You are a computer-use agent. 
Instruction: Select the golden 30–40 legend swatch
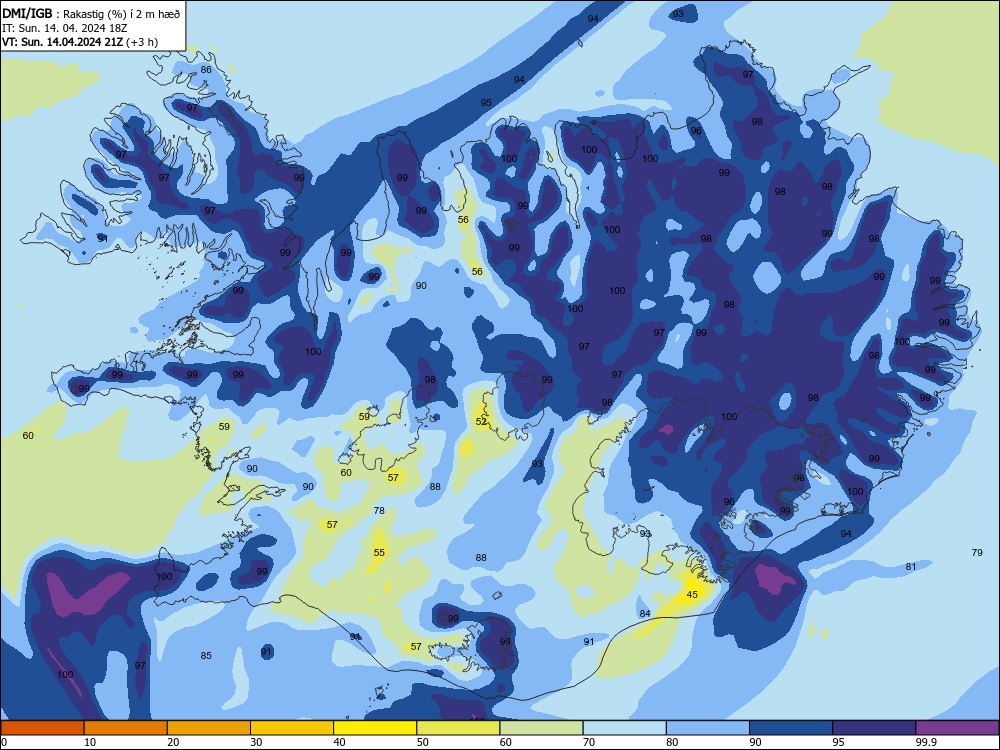(292, 728)
